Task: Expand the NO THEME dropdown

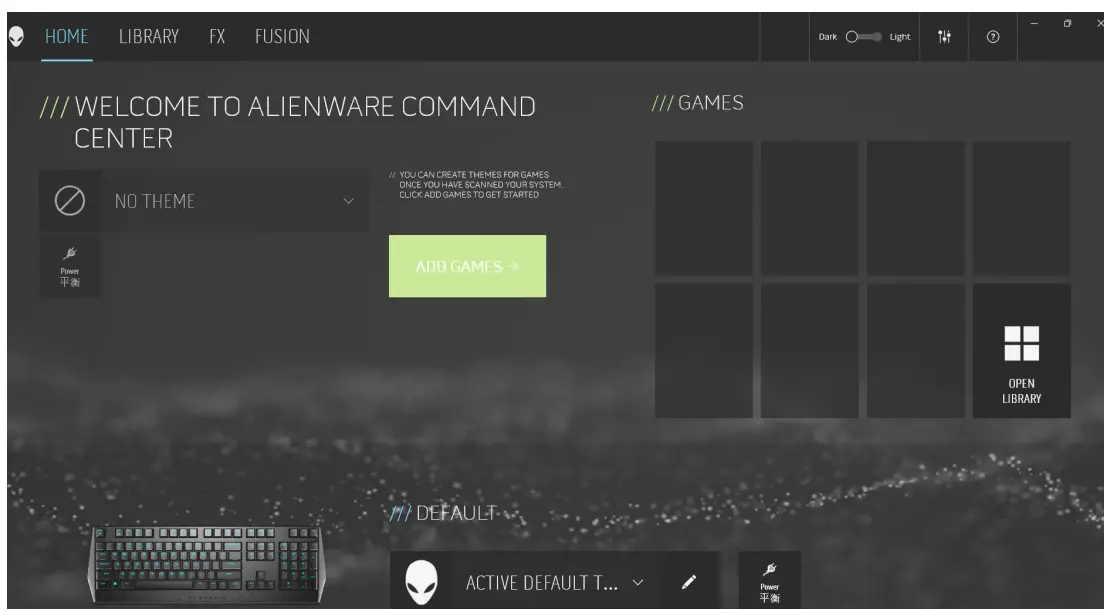Action: (x=348, y=201)
